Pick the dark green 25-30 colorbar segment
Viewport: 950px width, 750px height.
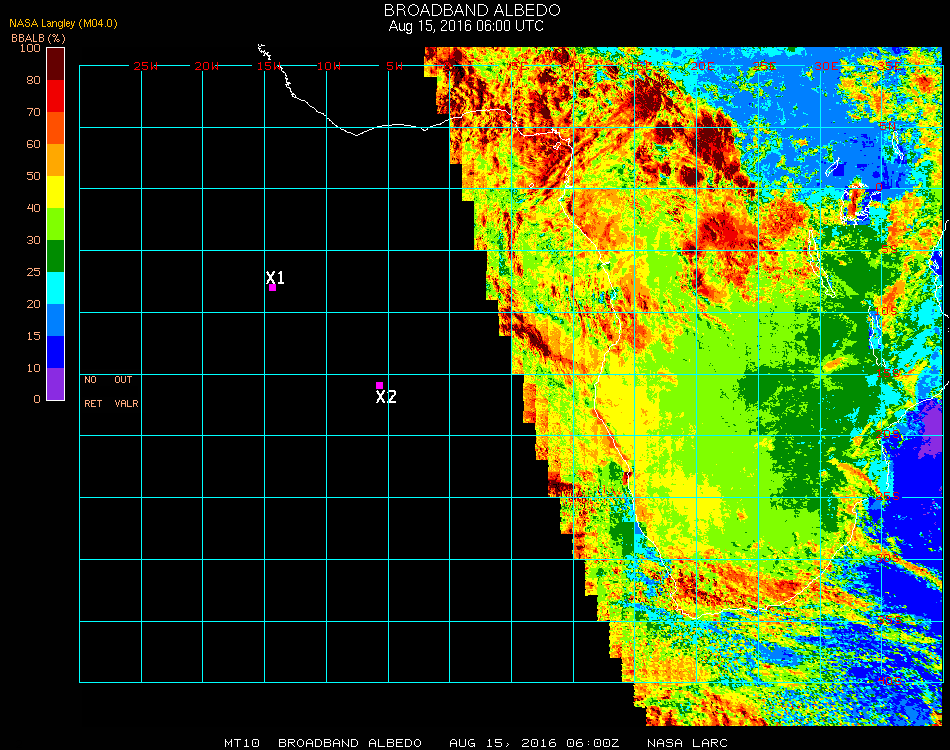click(55, 255)
